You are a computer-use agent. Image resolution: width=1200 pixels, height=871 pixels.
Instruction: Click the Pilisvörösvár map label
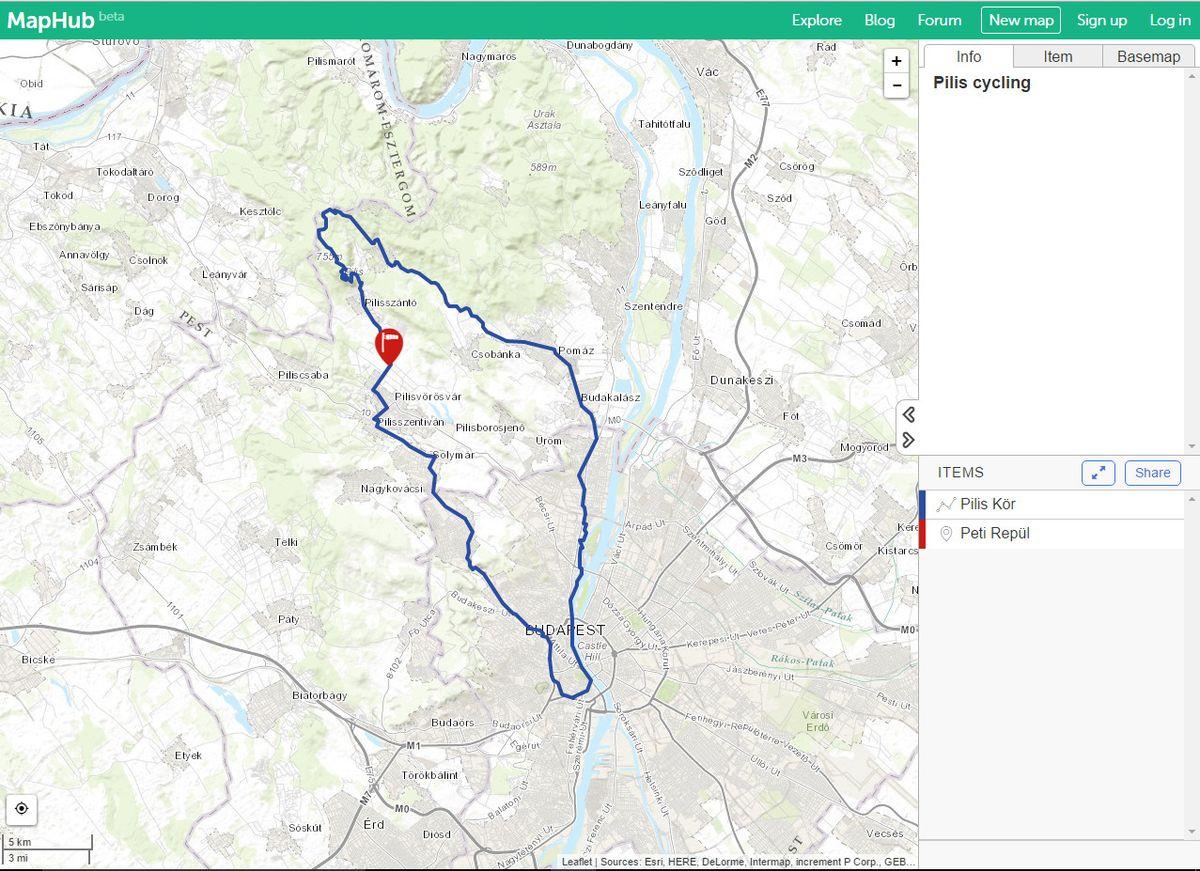(x=428, y=397)
